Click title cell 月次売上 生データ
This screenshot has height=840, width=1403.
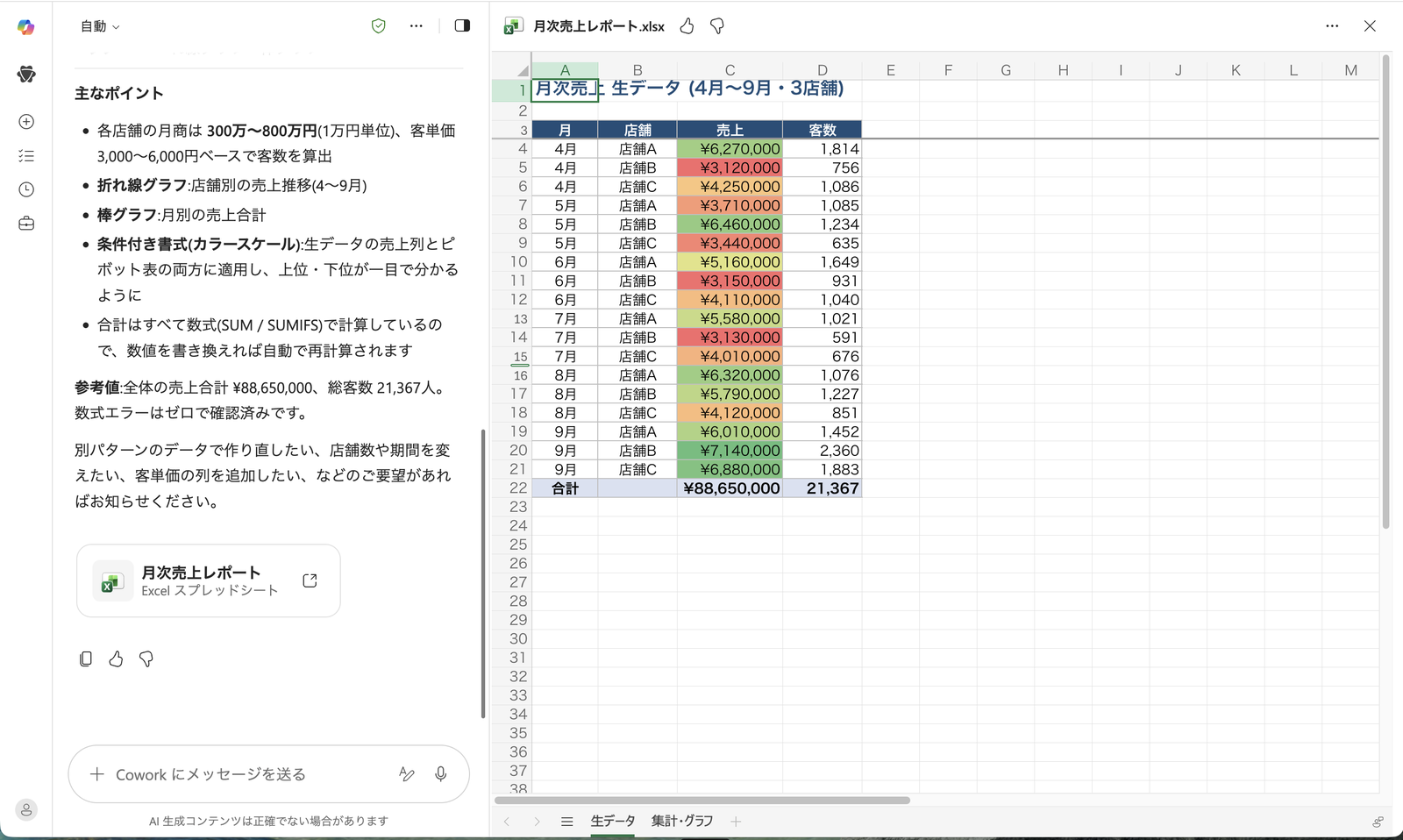(565, 89)
